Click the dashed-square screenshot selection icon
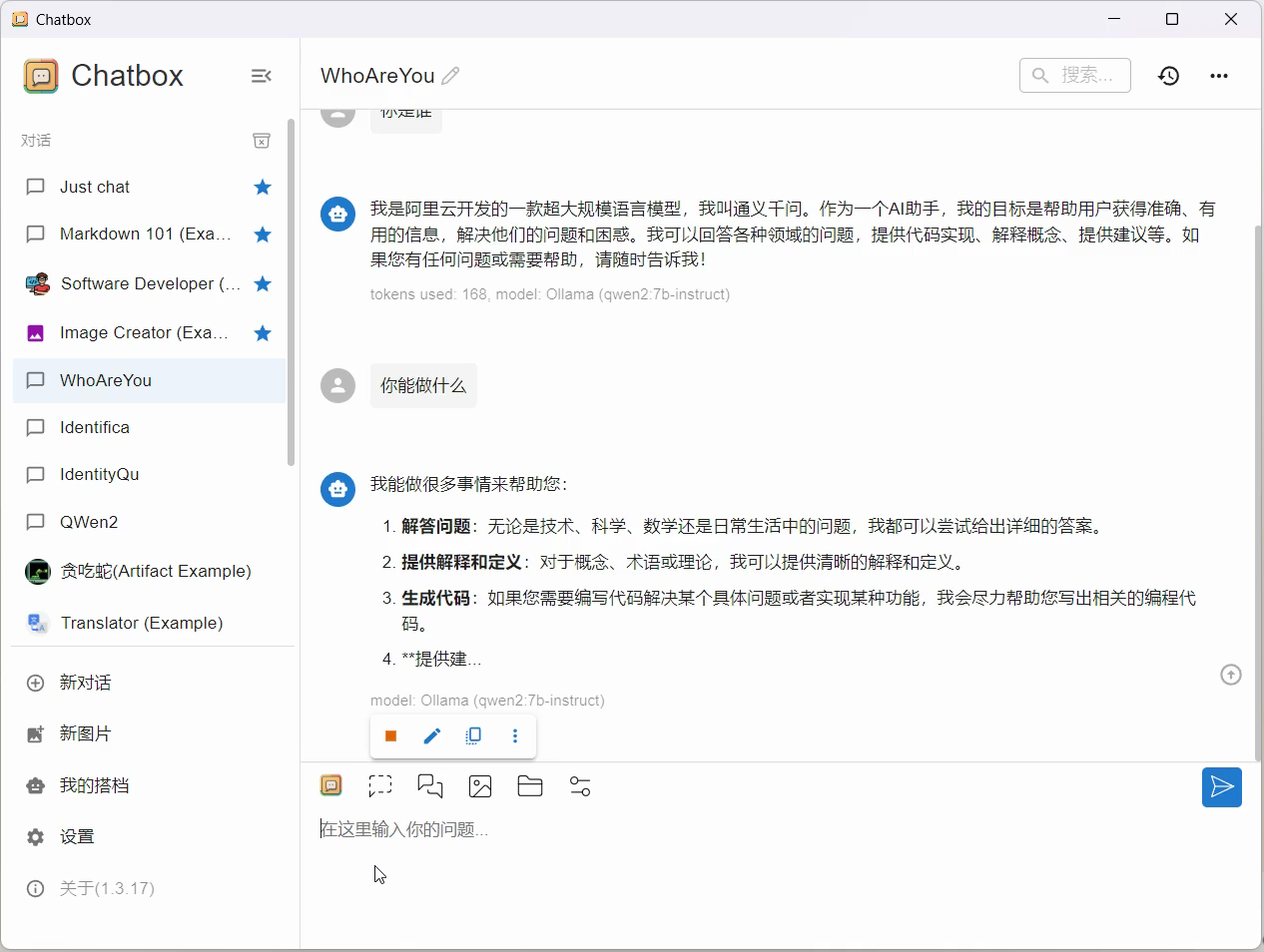This screenshot has width=1264, height=952. (x=380, y=786)
